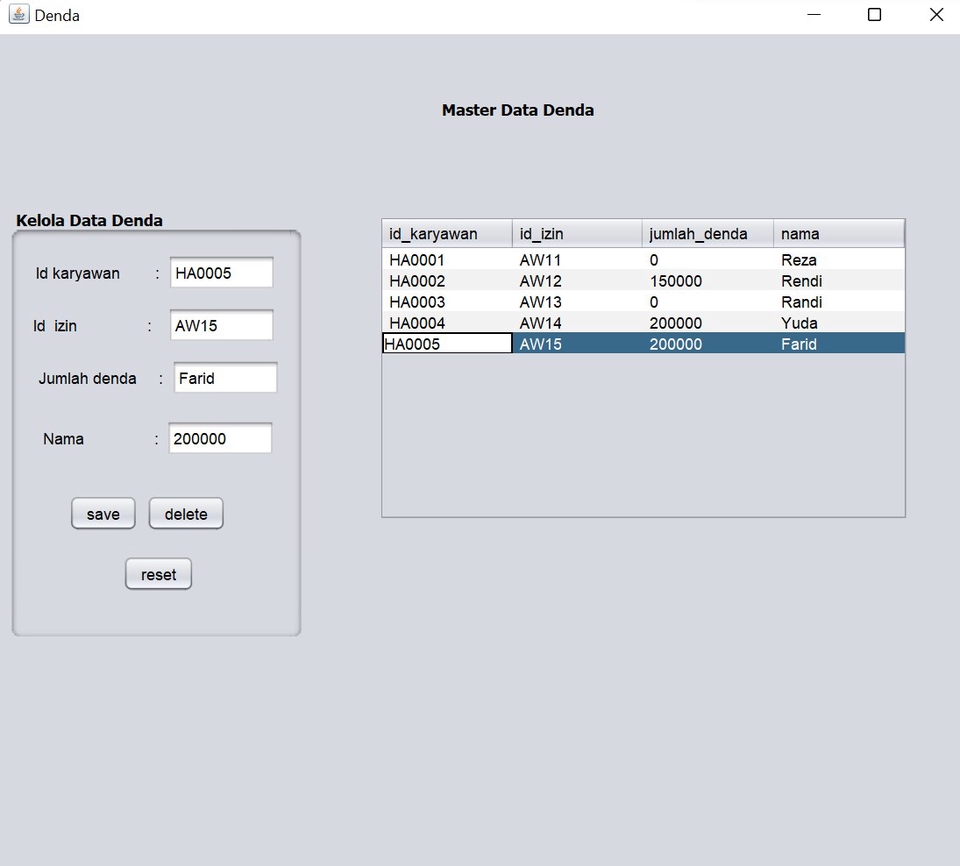Select table cell AW12
Image resolution: width=960 pixels, height=866 pixels.
(x=577, y=281)
